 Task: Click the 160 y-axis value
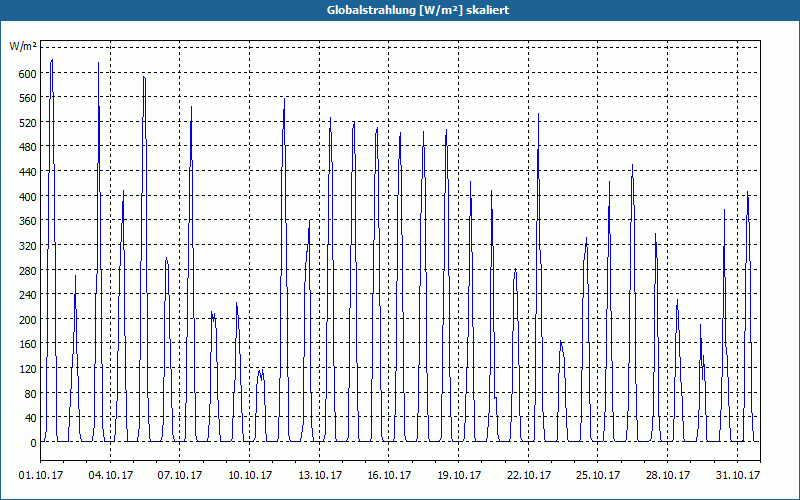27,344
